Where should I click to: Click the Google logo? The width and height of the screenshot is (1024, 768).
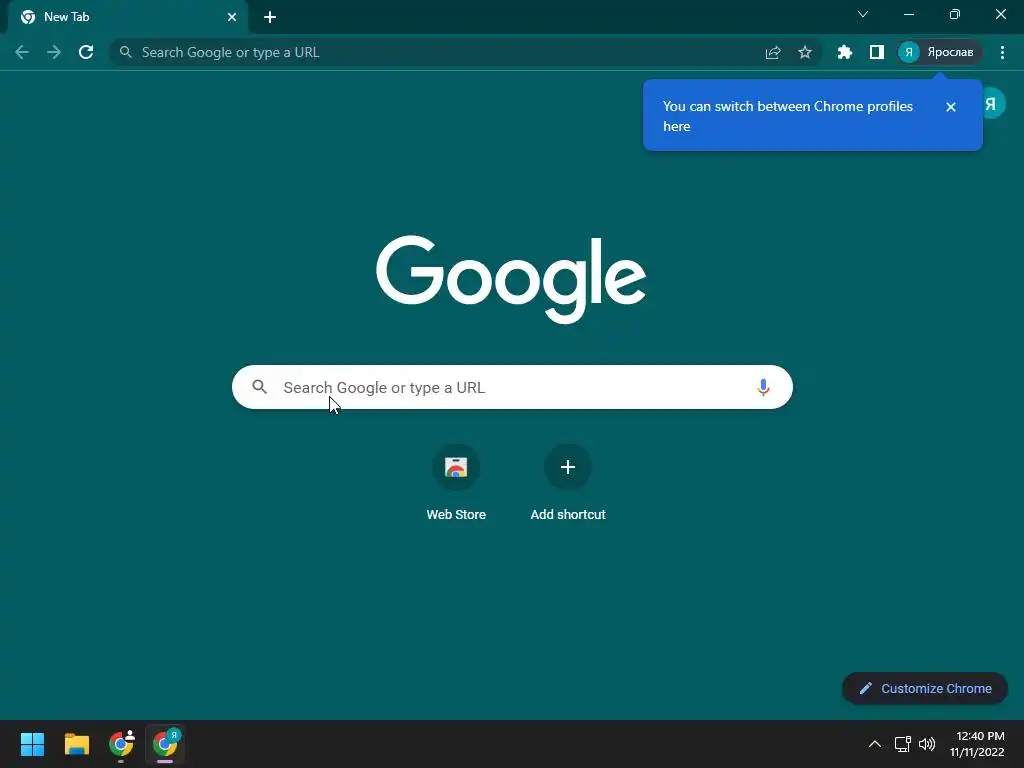[511, 280]
